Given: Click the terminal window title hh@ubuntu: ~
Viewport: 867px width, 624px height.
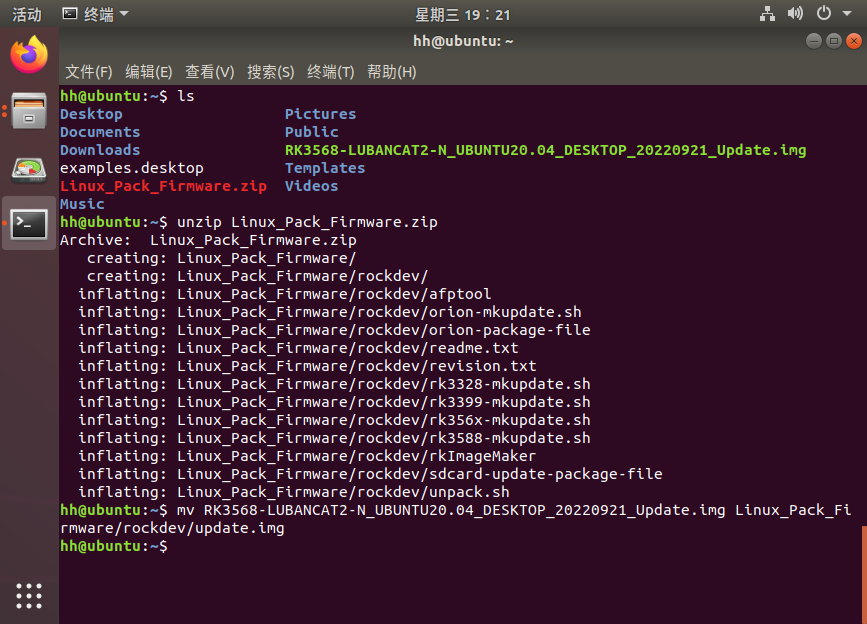Looking at the screenshot, I should [x=463, y=41].
